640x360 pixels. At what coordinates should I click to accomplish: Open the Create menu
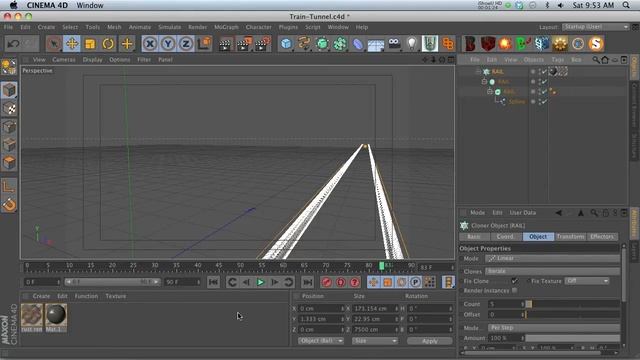[x=46, y=27]
